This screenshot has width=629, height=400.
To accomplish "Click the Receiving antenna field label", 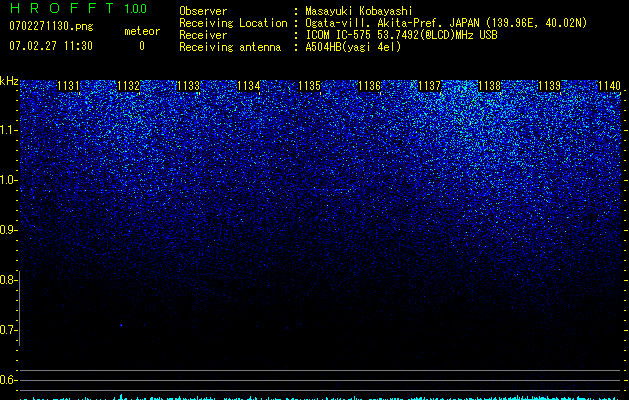I will coord(230,47).
